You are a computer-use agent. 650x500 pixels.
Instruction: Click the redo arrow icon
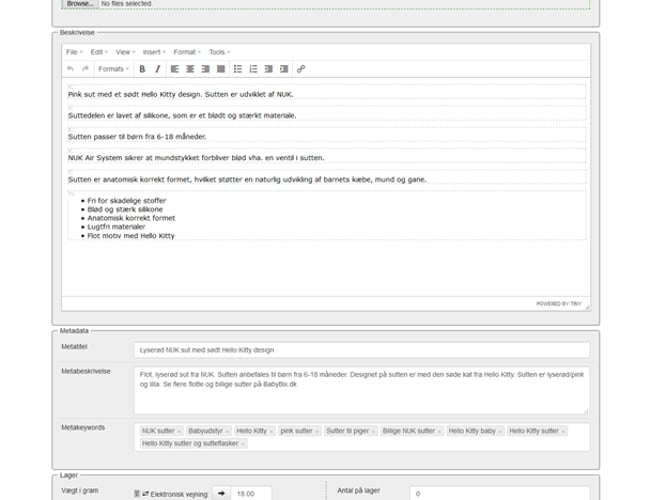coord(85,69)
